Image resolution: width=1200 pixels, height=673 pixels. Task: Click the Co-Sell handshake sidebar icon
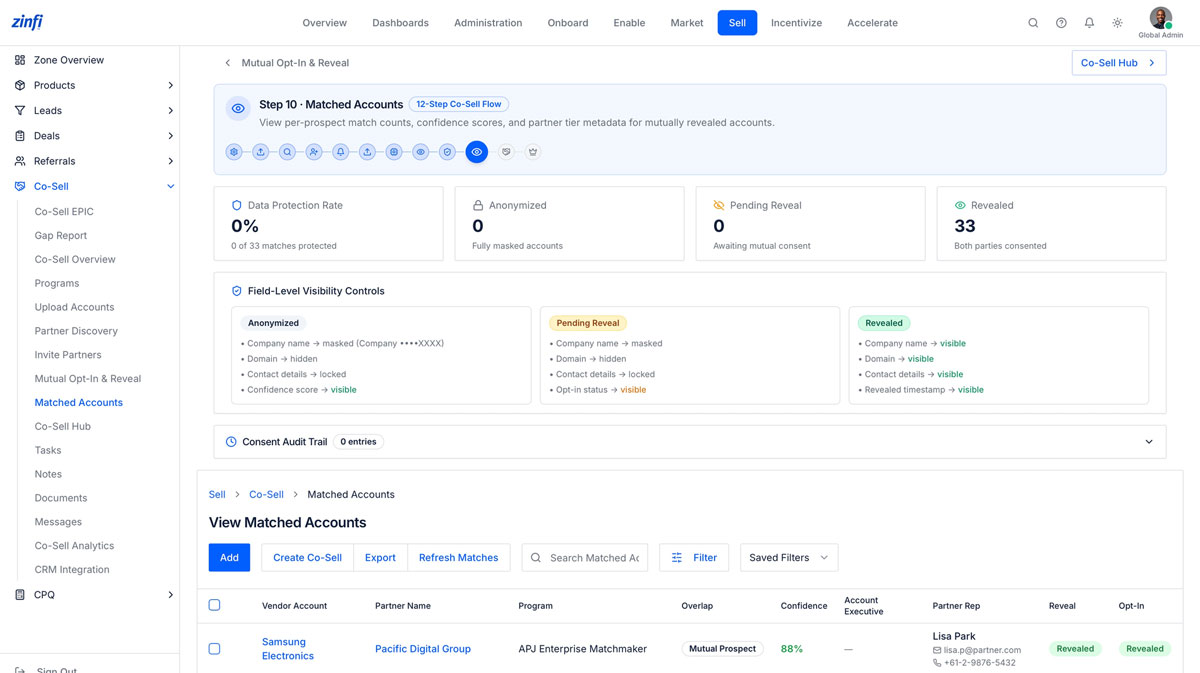(20, 186)
